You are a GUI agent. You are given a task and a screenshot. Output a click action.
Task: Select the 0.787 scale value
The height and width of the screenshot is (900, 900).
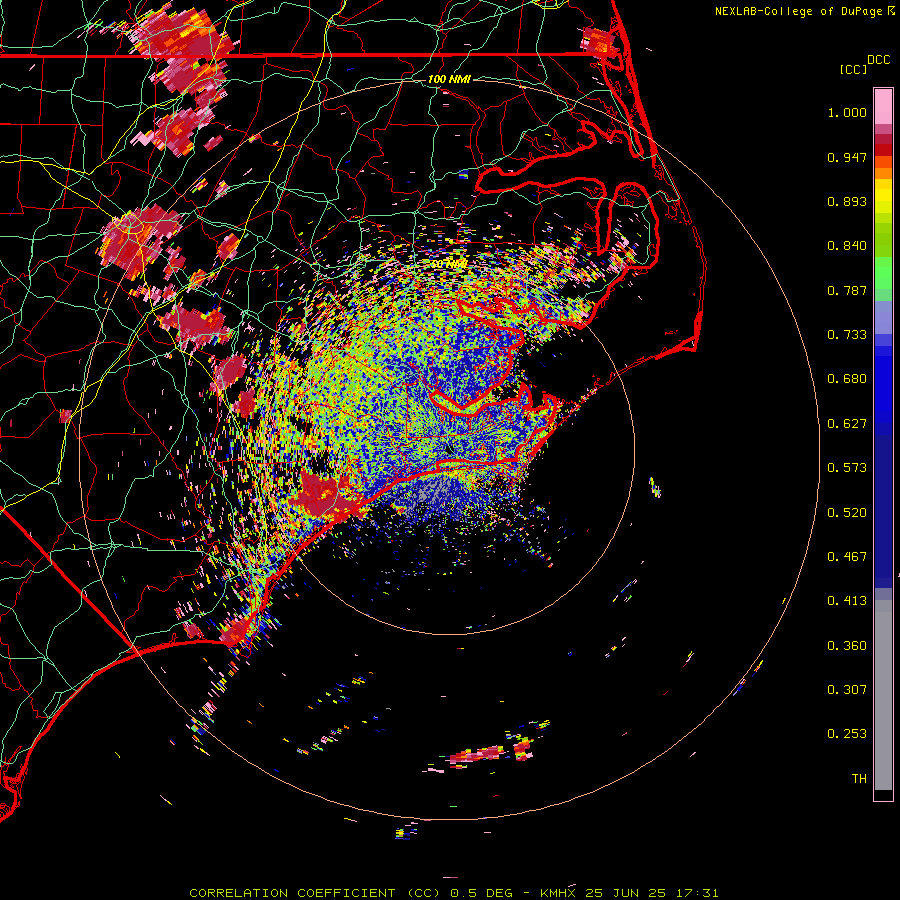tap(847, 290)
